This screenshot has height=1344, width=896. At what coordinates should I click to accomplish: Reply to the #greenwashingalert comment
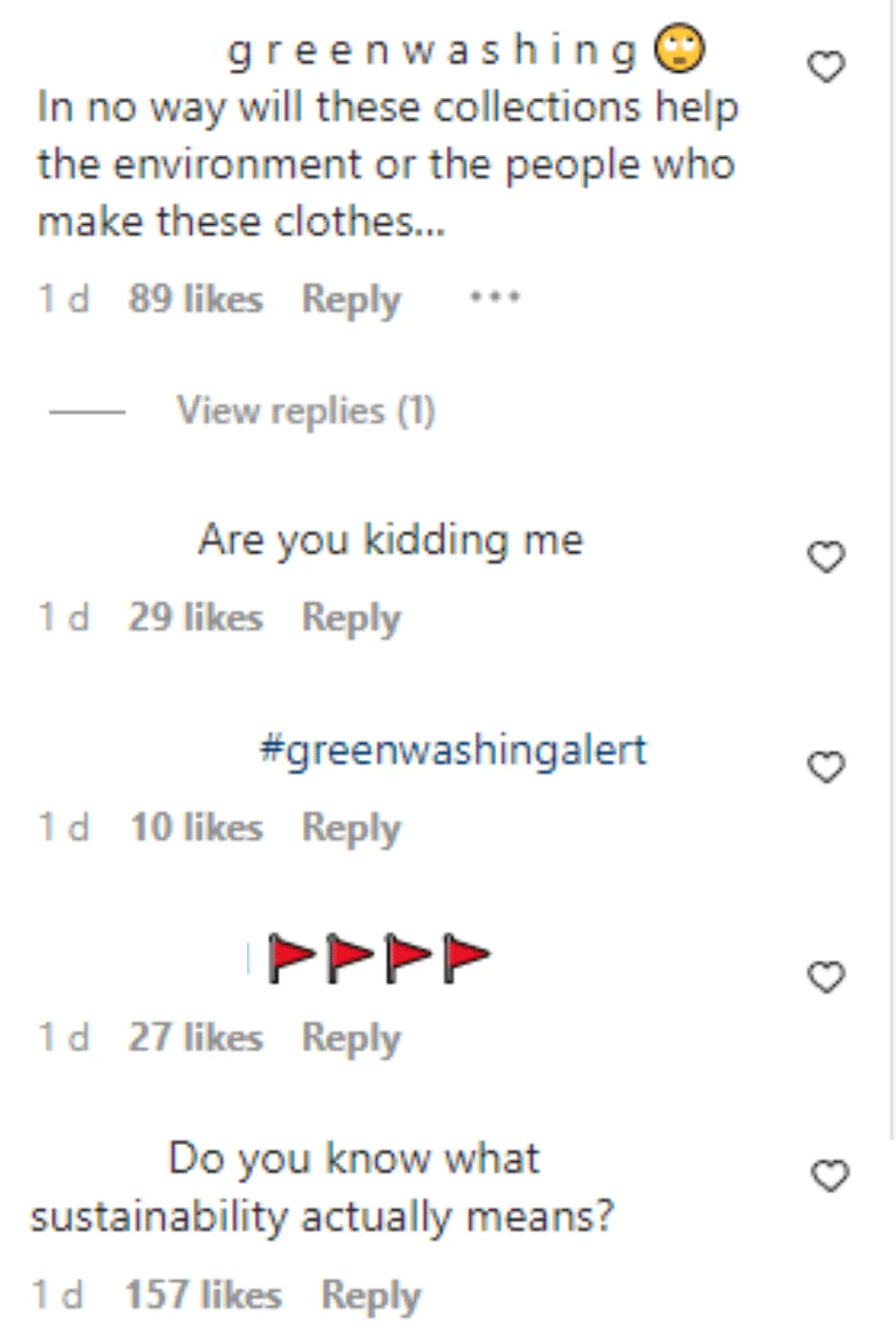point(350,826)
